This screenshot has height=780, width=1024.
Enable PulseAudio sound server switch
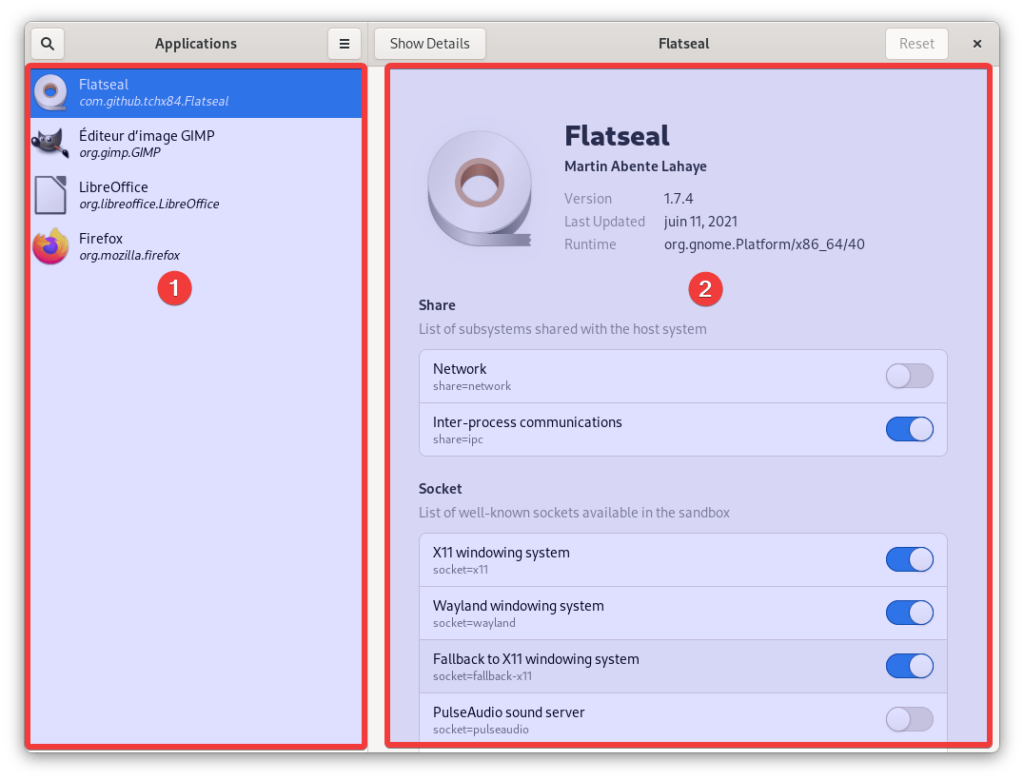pyautogui.click(x=909, y=720)
